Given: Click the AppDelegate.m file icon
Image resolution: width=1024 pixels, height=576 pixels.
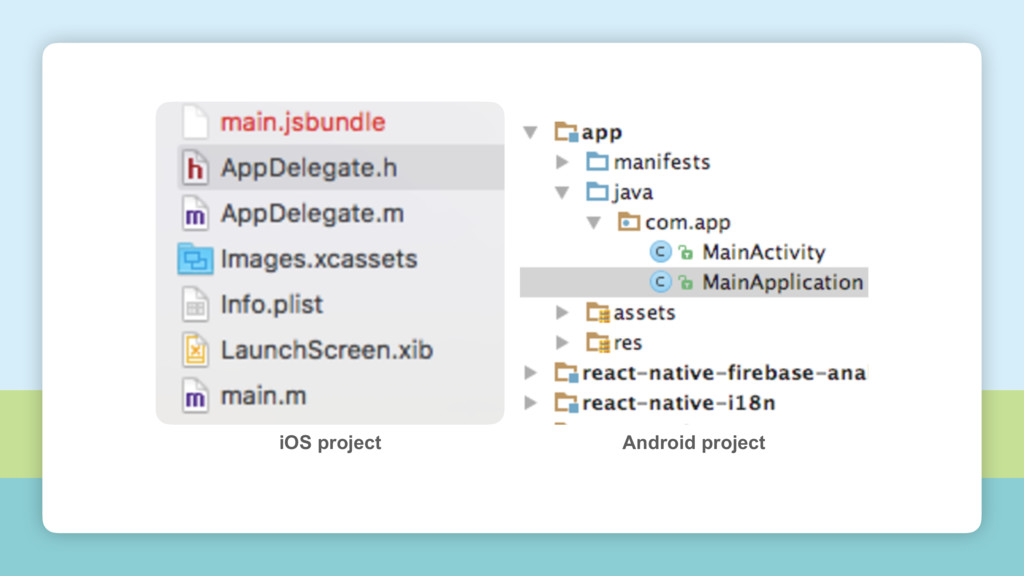Looking at the screenshot, I should click(195, 214).
